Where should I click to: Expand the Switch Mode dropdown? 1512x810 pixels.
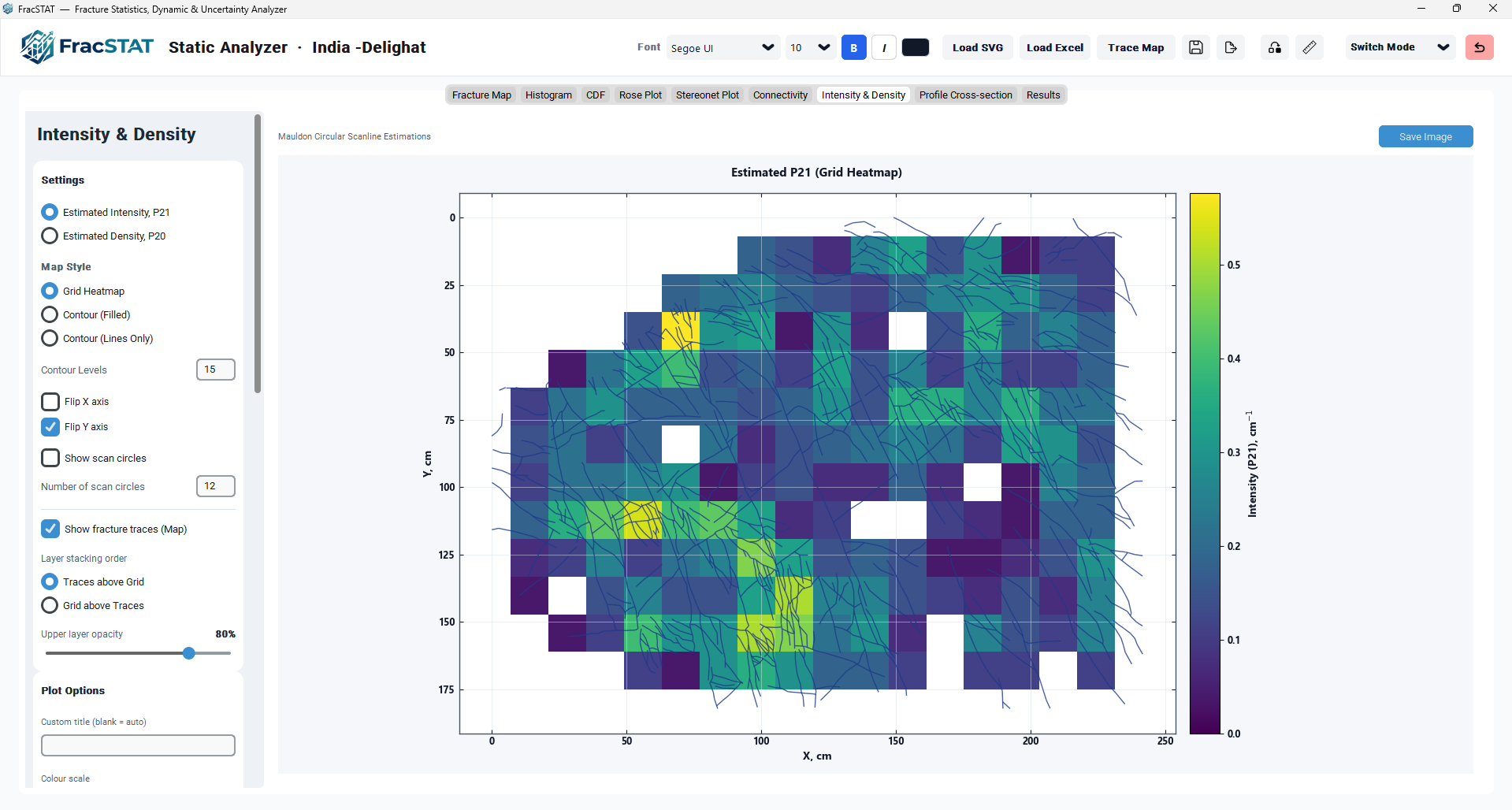click(x=1400, y=47)
